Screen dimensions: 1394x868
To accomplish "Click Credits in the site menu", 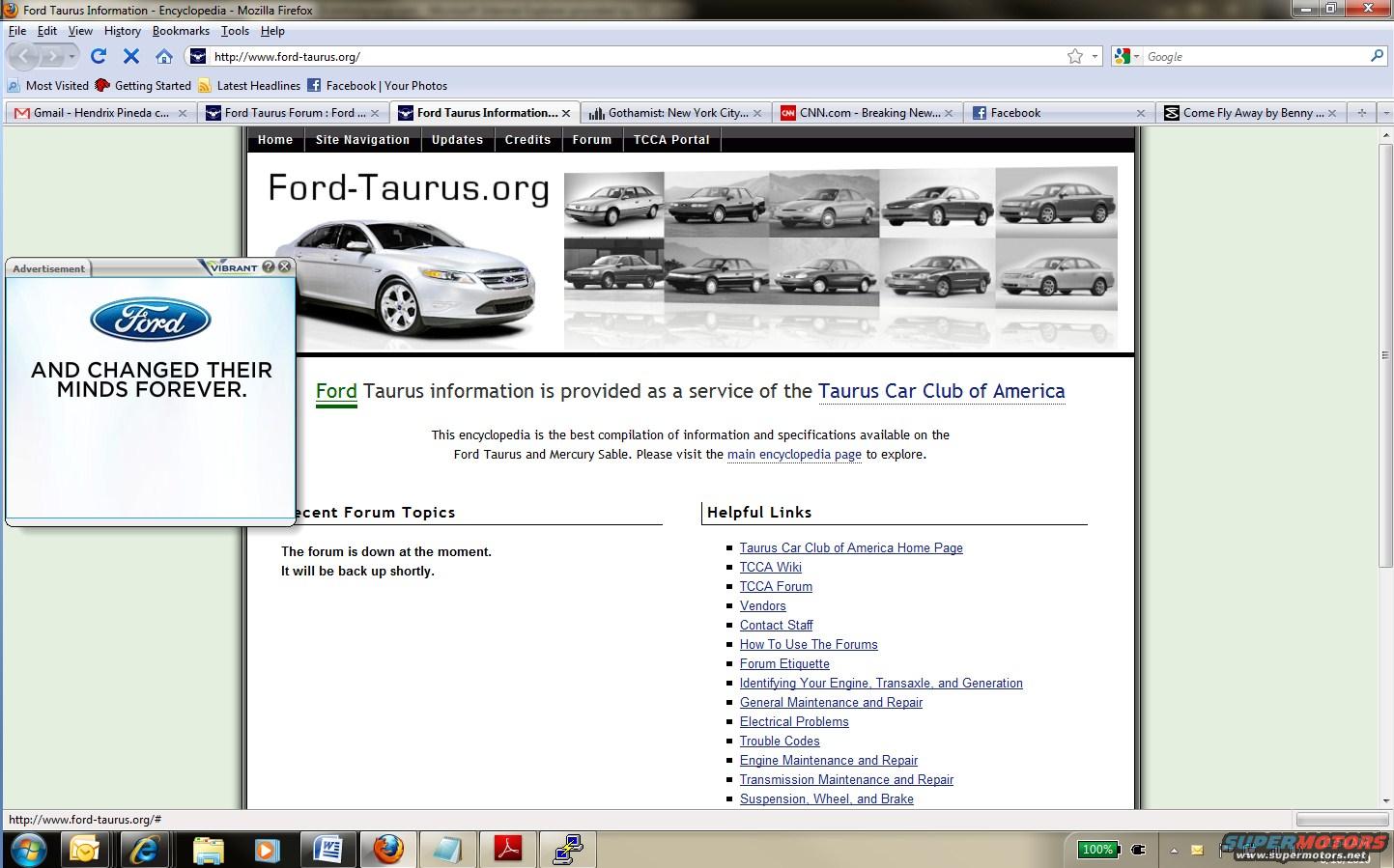I will click(527, 140).
